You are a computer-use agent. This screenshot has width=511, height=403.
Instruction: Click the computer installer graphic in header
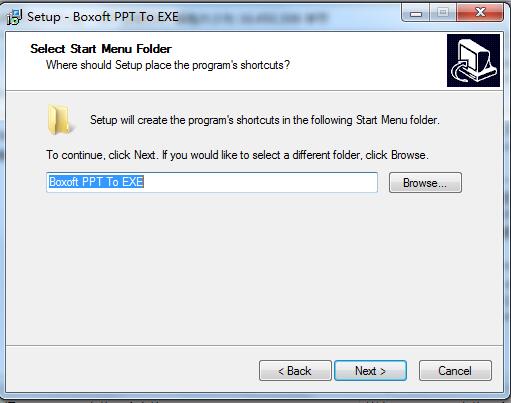point(473,60)
